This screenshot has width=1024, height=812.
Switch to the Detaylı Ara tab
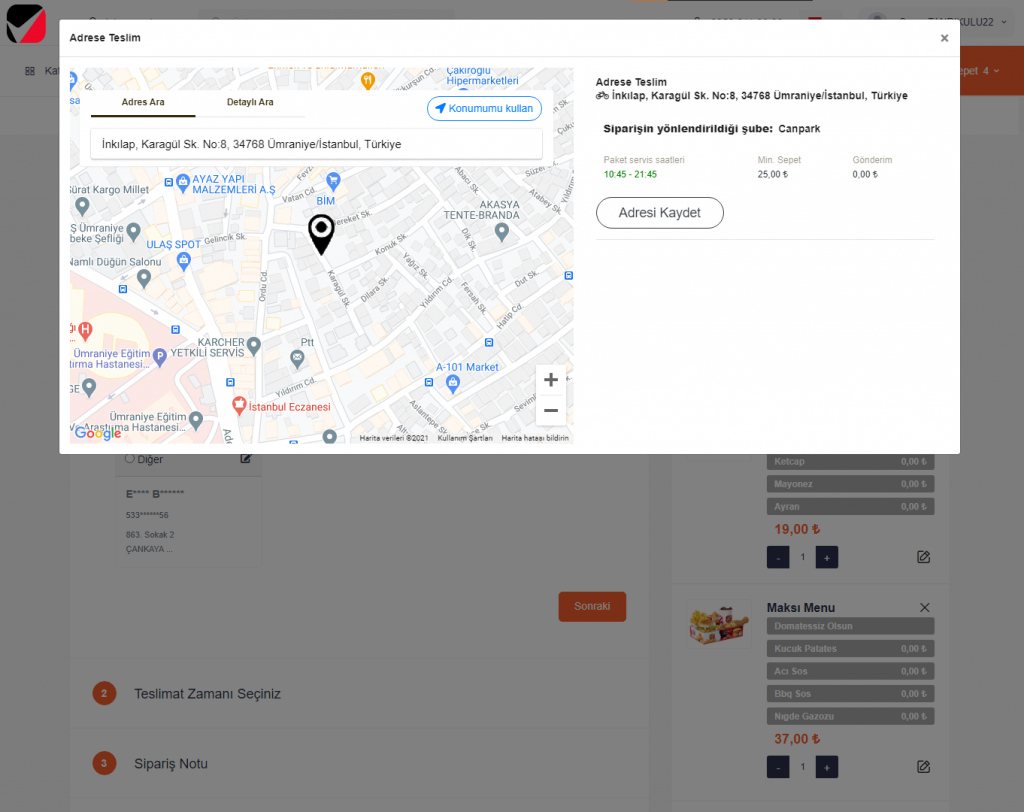250,103
